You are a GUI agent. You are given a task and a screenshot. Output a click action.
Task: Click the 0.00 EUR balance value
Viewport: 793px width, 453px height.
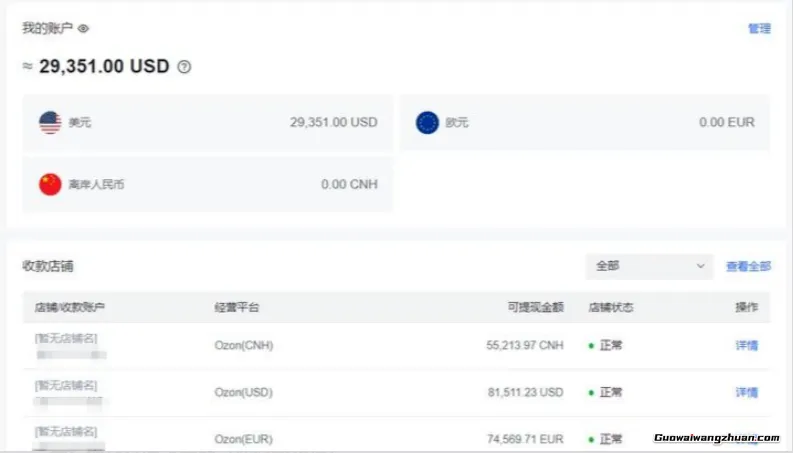[727, 122]
